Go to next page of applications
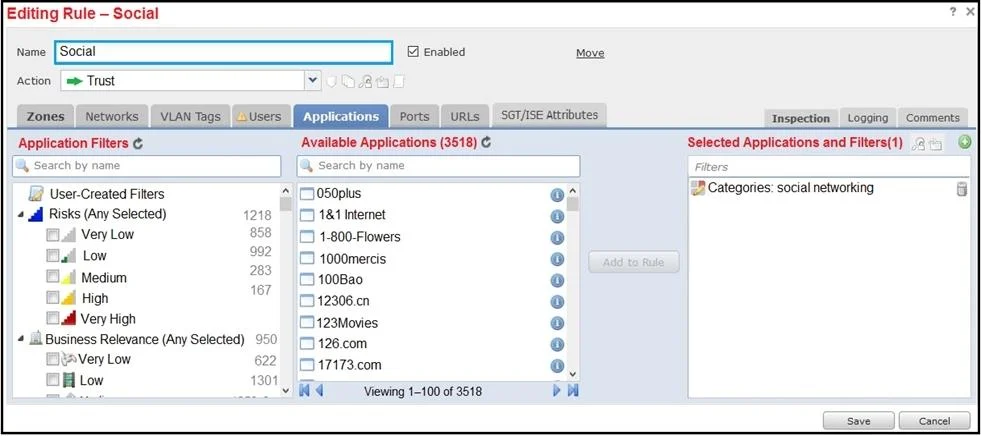Image resolution: width=981 pixels, height=436 pixels. coord(556,391)
